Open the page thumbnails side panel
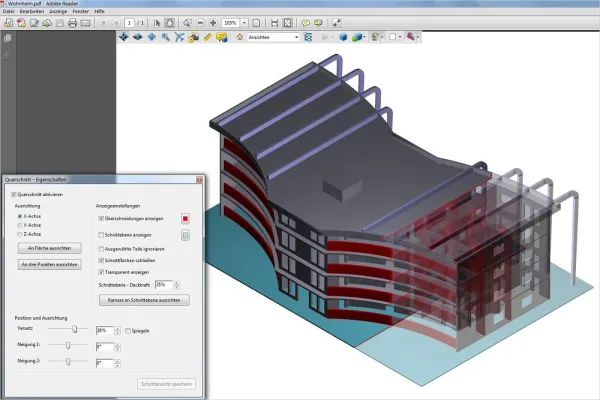The image size is (600, 400). tap(7, 38)
